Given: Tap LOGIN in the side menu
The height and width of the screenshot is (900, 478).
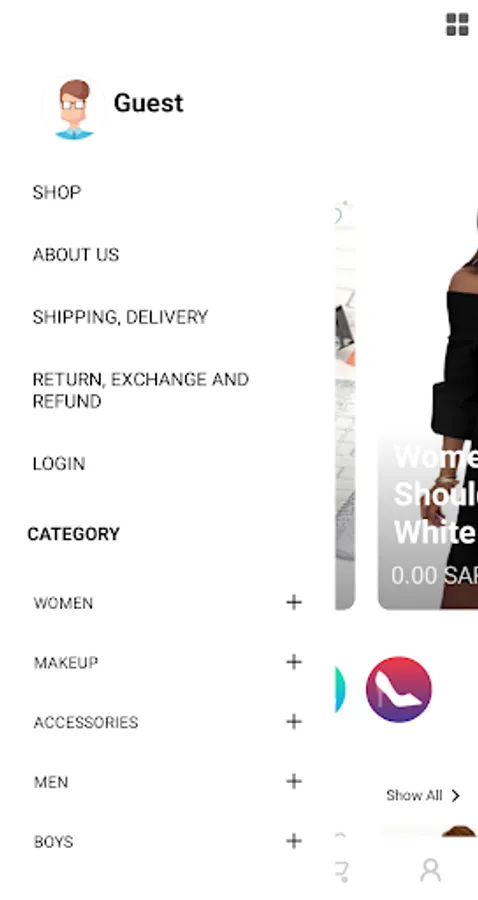Looking at the screenshot, I should 59,464.
